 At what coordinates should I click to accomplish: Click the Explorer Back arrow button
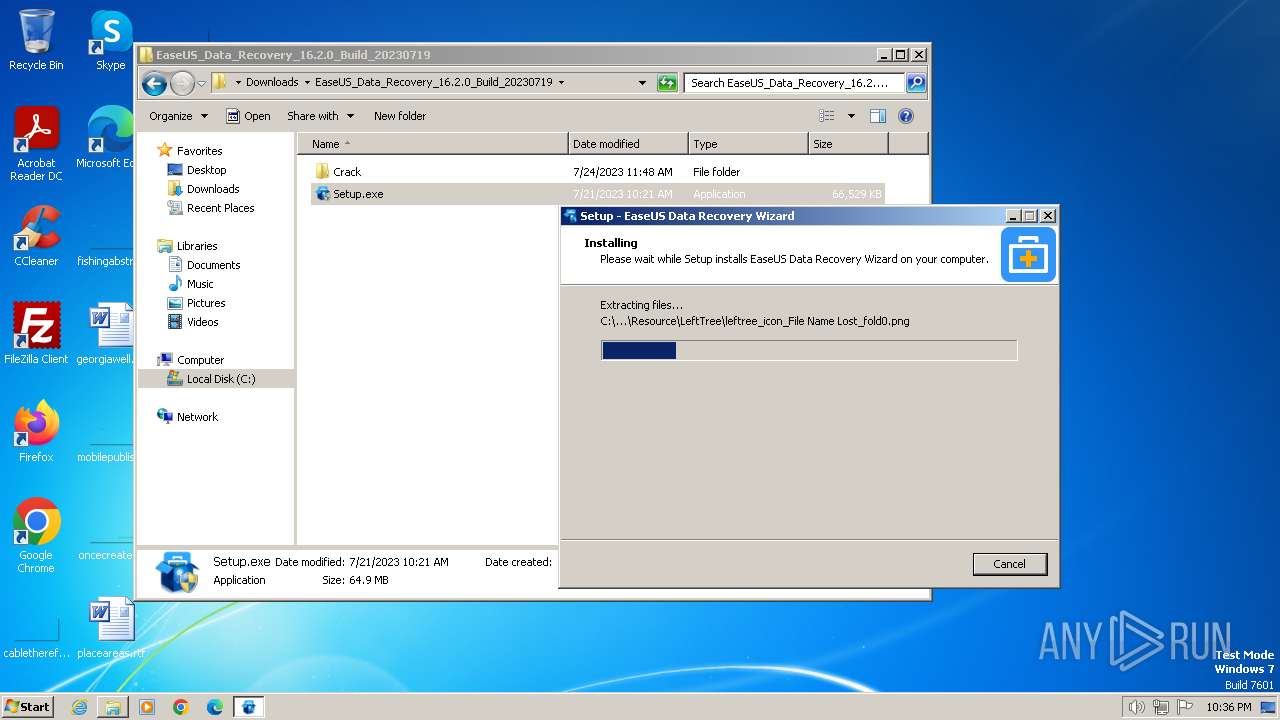tap(154, 83)
